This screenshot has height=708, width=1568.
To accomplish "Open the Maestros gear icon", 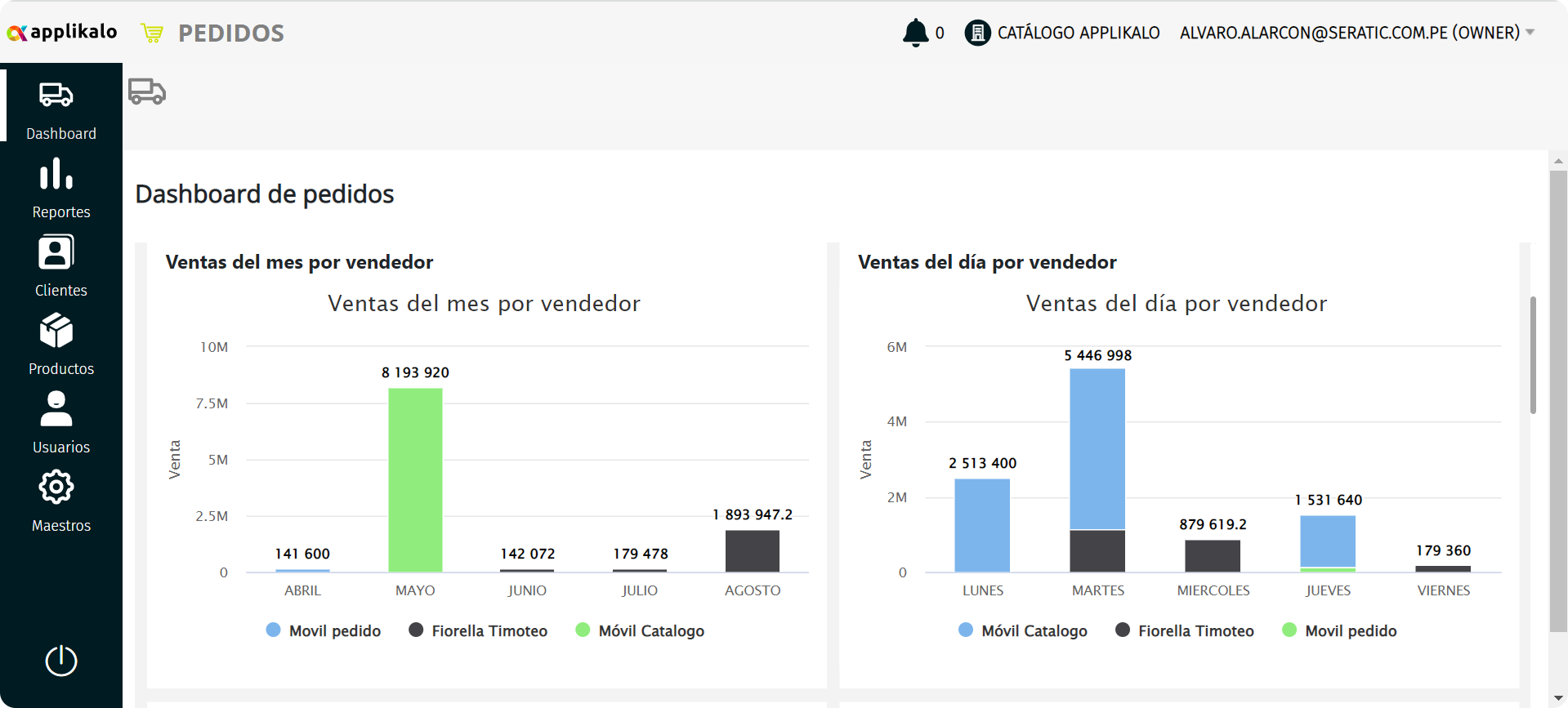I will point(56,487).
